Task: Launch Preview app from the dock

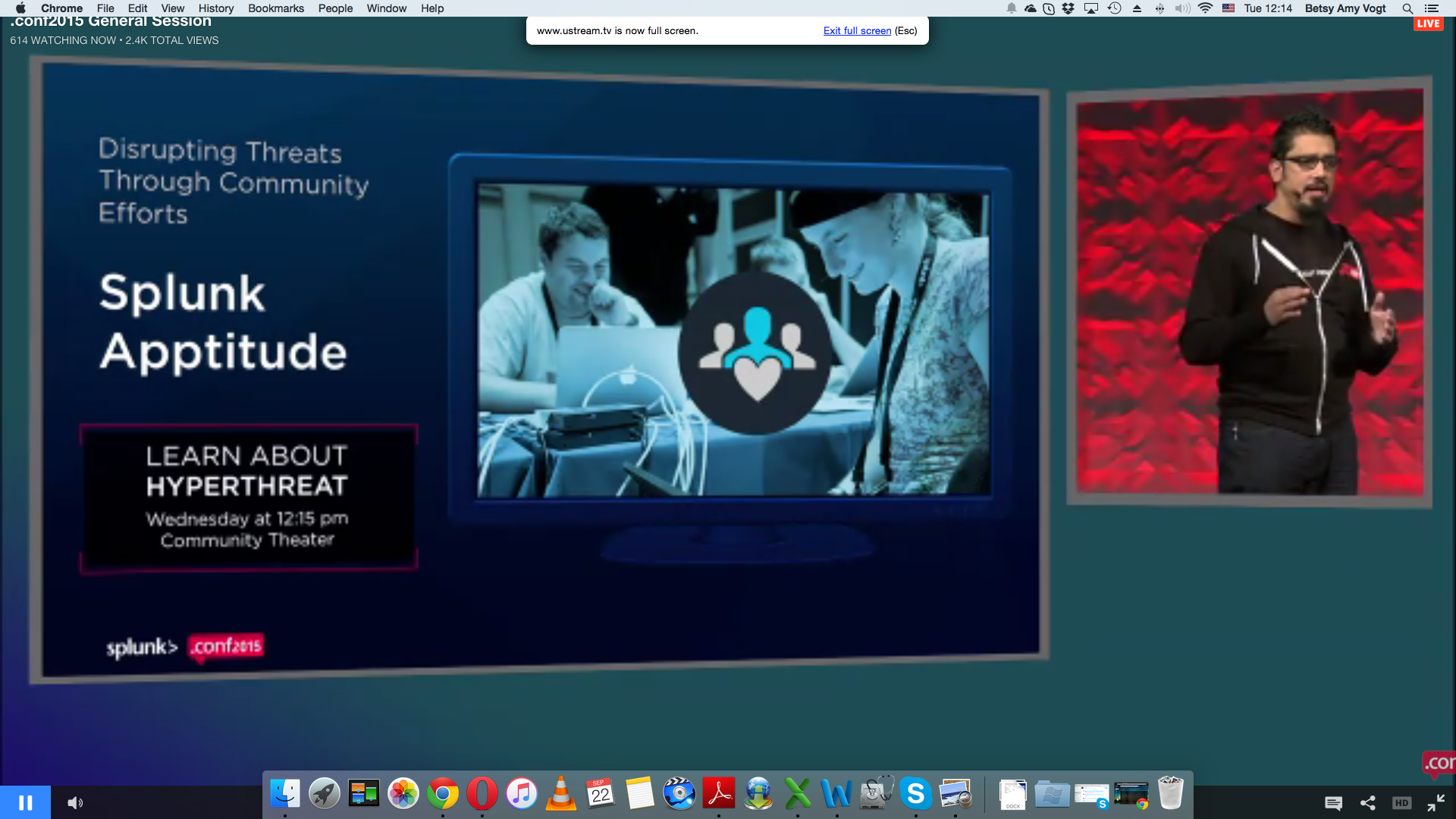Action: point(955,794)
